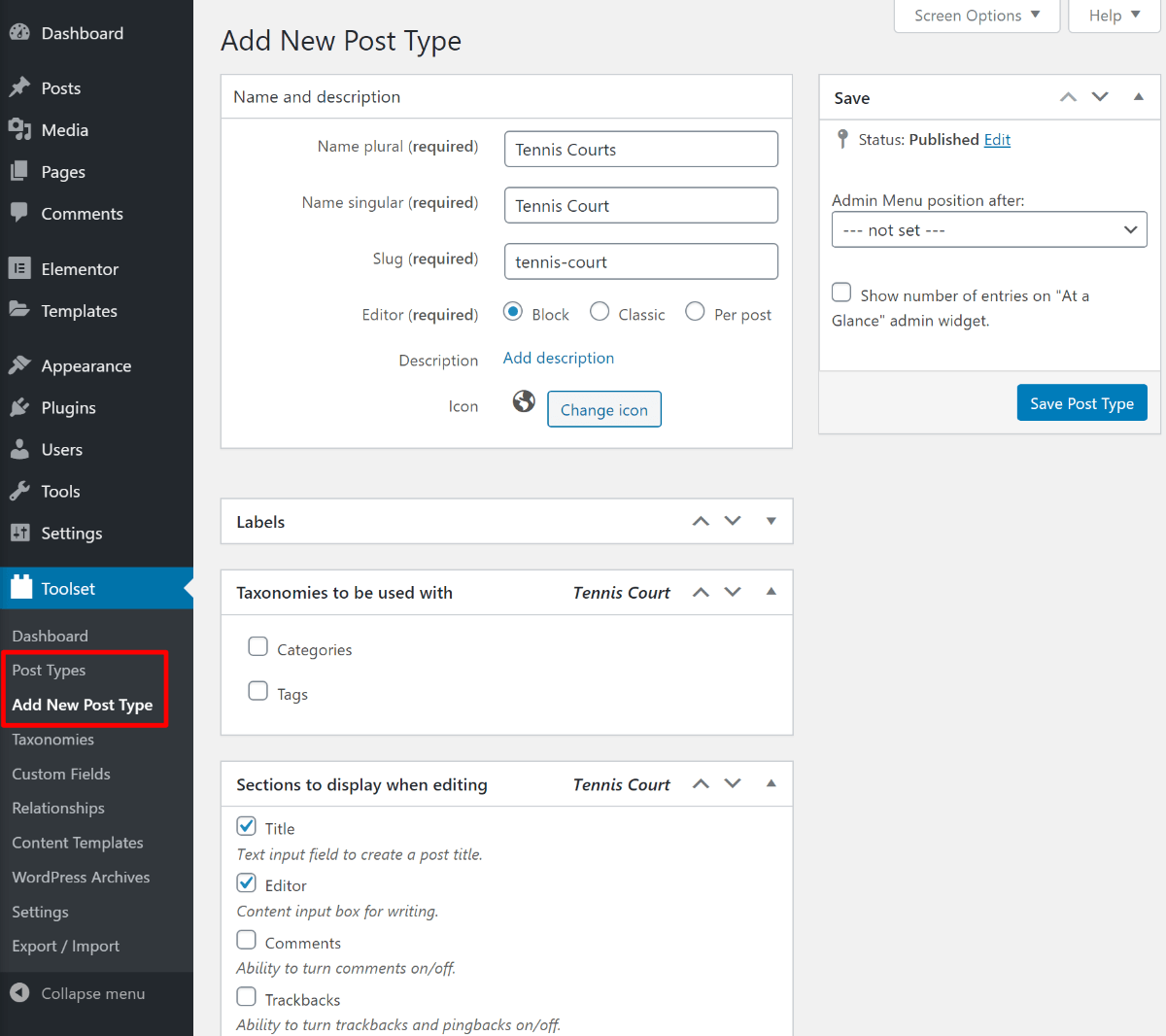Screen dimensions: 1166x1036
Task: Select the Classic editor radio option
Action: point(600,312)
